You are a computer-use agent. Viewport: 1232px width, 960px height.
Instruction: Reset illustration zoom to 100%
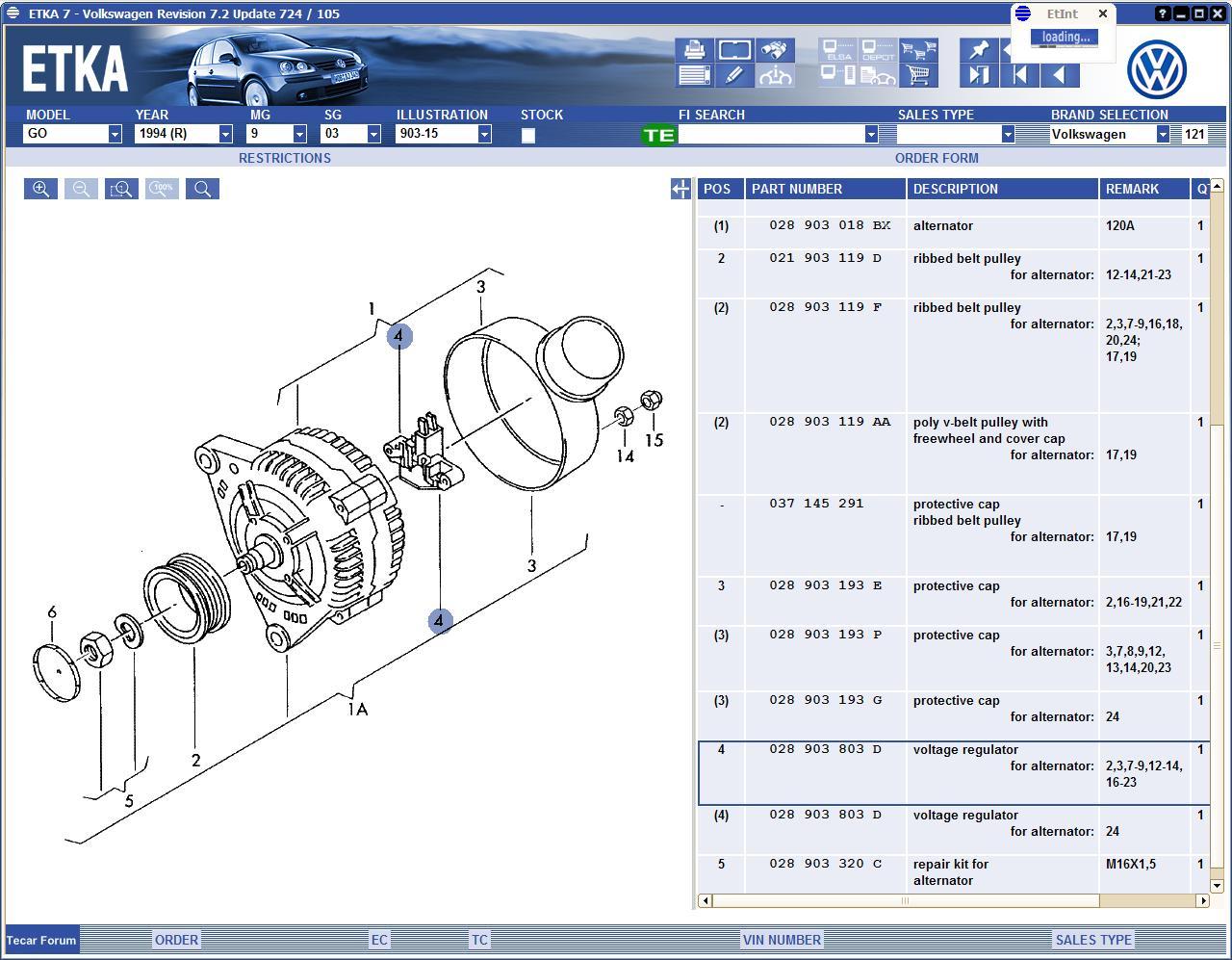click(x=162, y=189)
